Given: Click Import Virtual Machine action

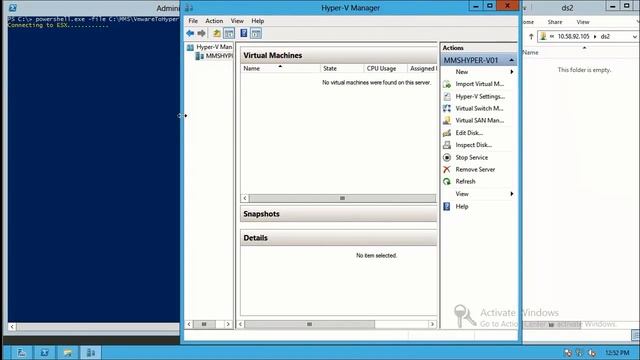Looking at the screenshot, I should 480,84.
